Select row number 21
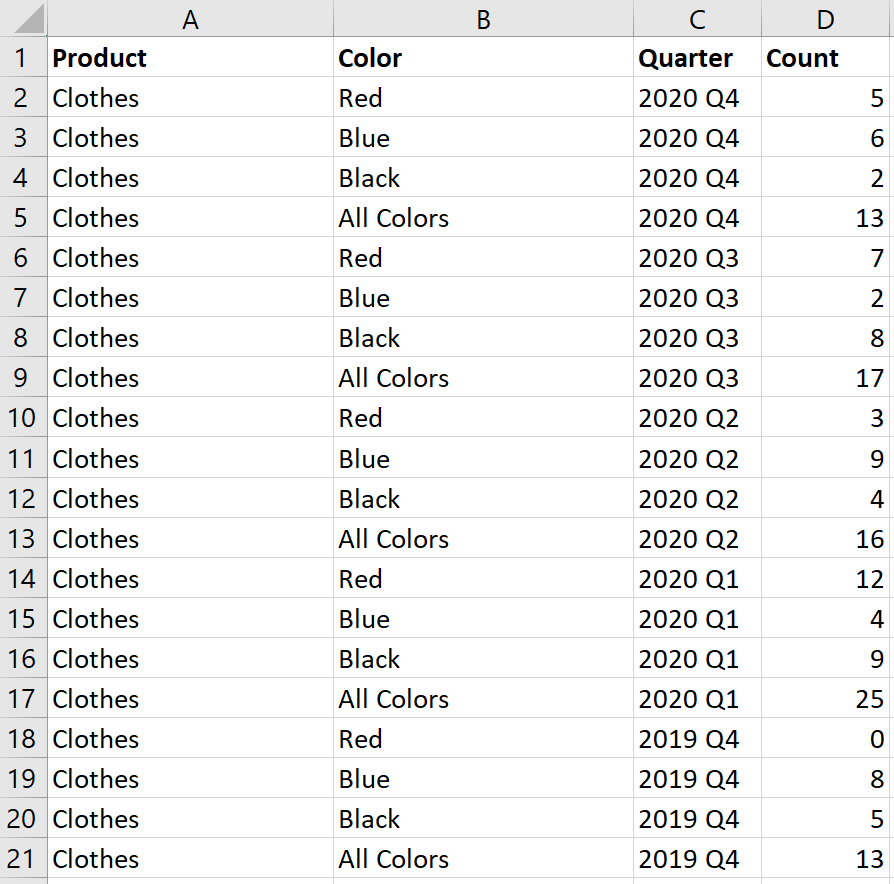The image size is (894, 884). click(x=22, y=858)
